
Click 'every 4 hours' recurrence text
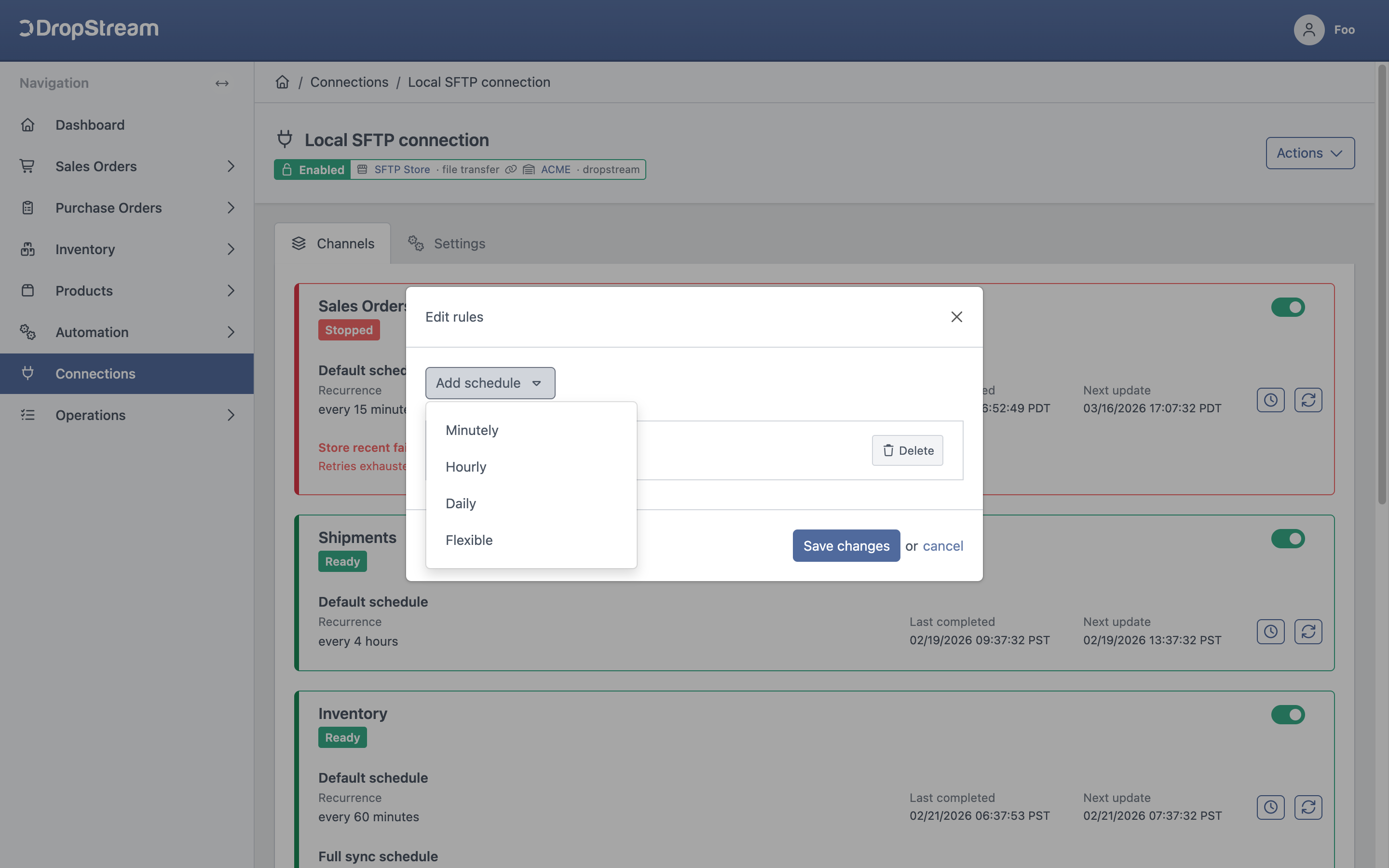click(x=358, y=641)
